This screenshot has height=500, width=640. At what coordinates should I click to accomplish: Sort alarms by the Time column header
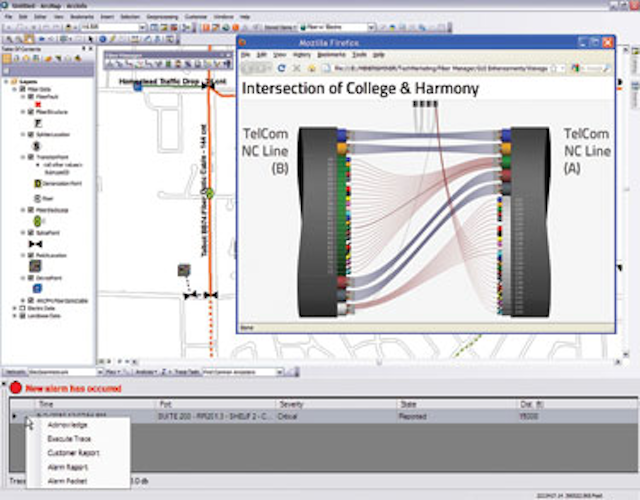[94, 404]
